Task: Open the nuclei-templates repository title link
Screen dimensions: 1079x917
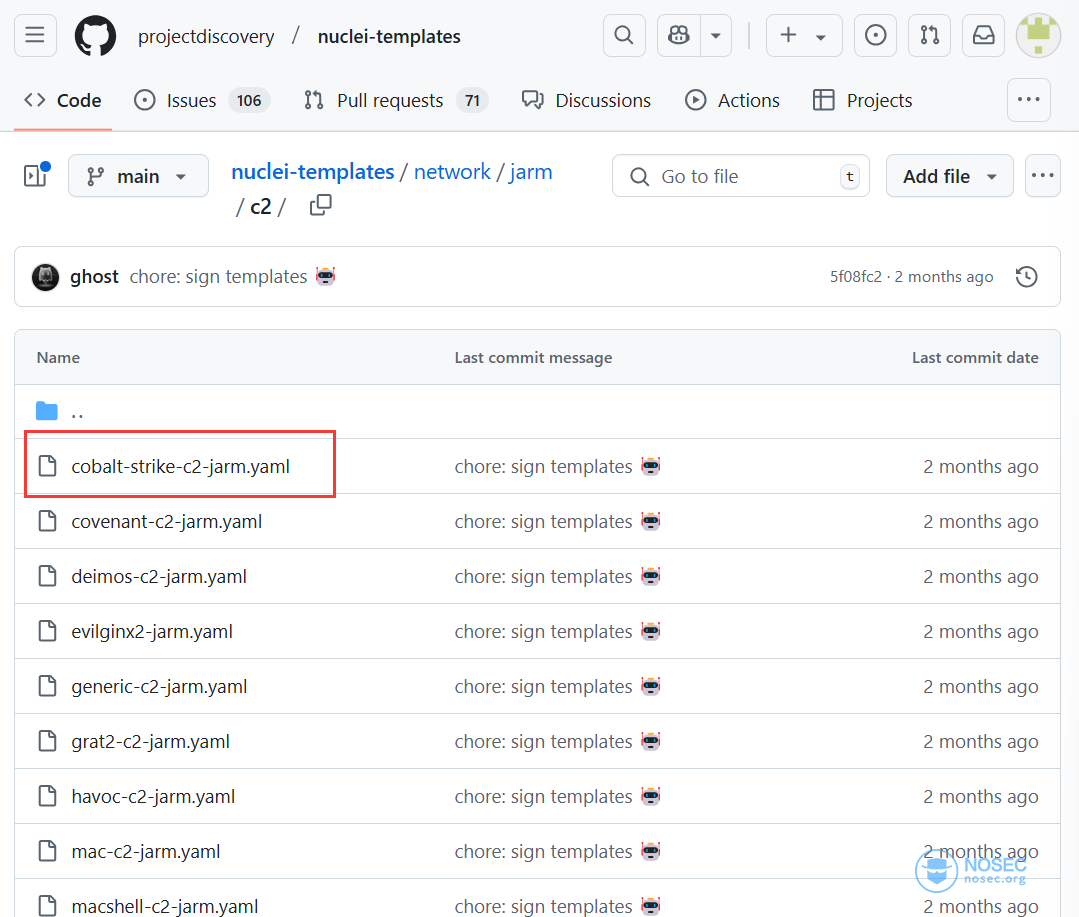Action: click(389, 36)
